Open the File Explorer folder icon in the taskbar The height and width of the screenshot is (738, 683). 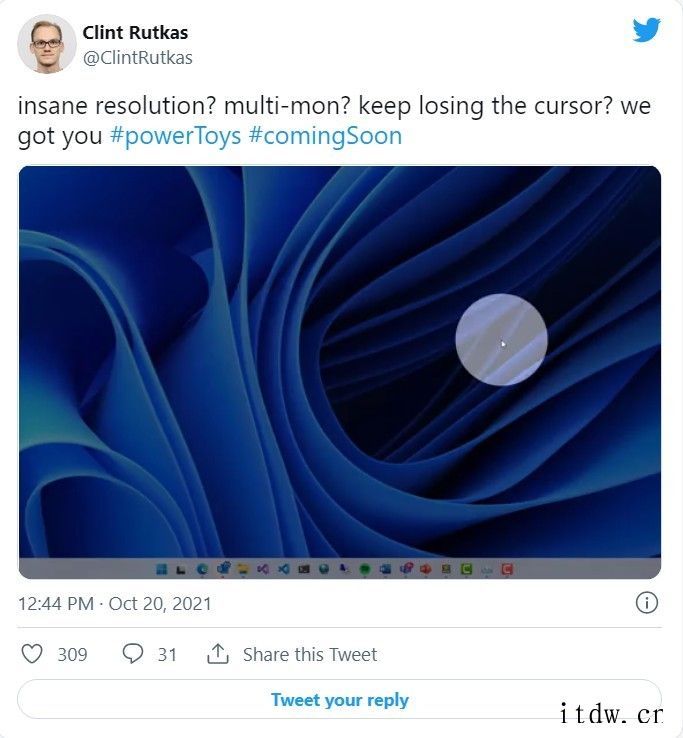pyautogui.click(x=243, y=569)
